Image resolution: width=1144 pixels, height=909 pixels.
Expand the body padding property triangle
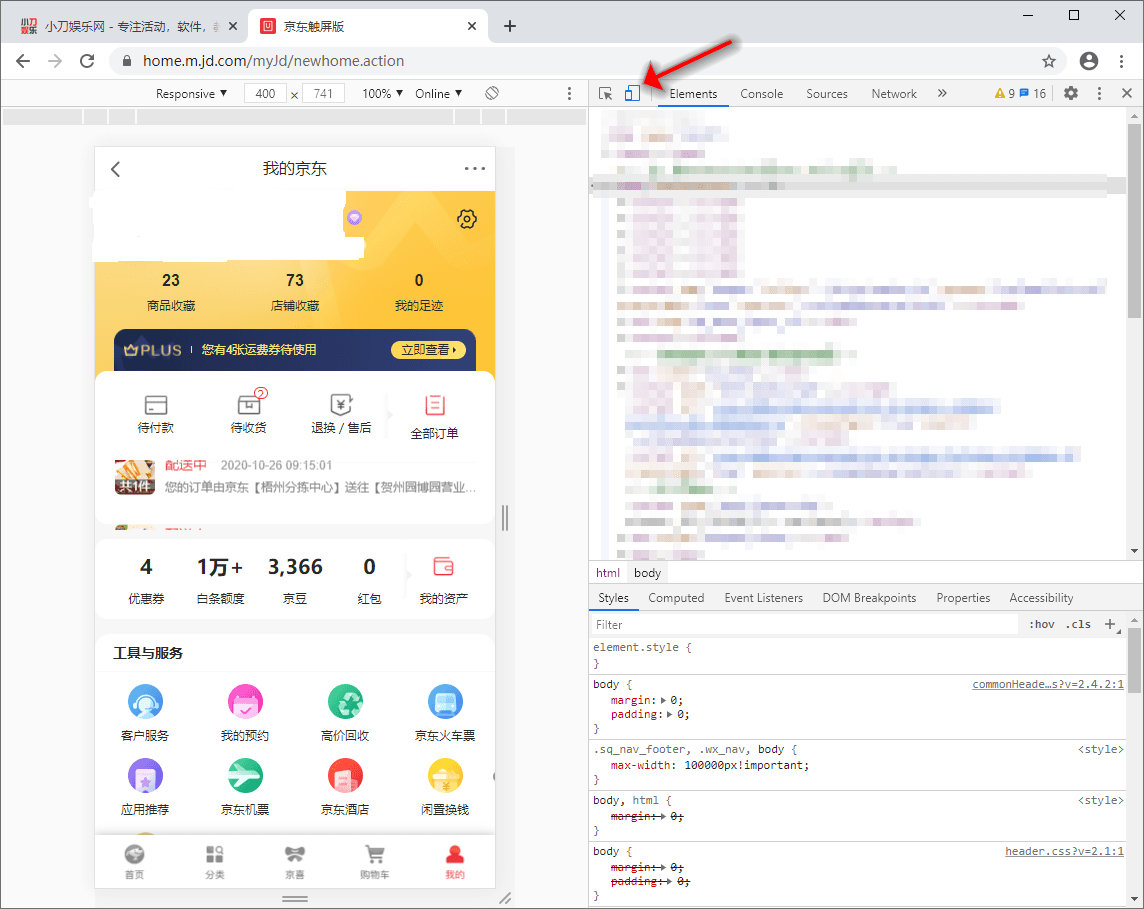(670, 715)
